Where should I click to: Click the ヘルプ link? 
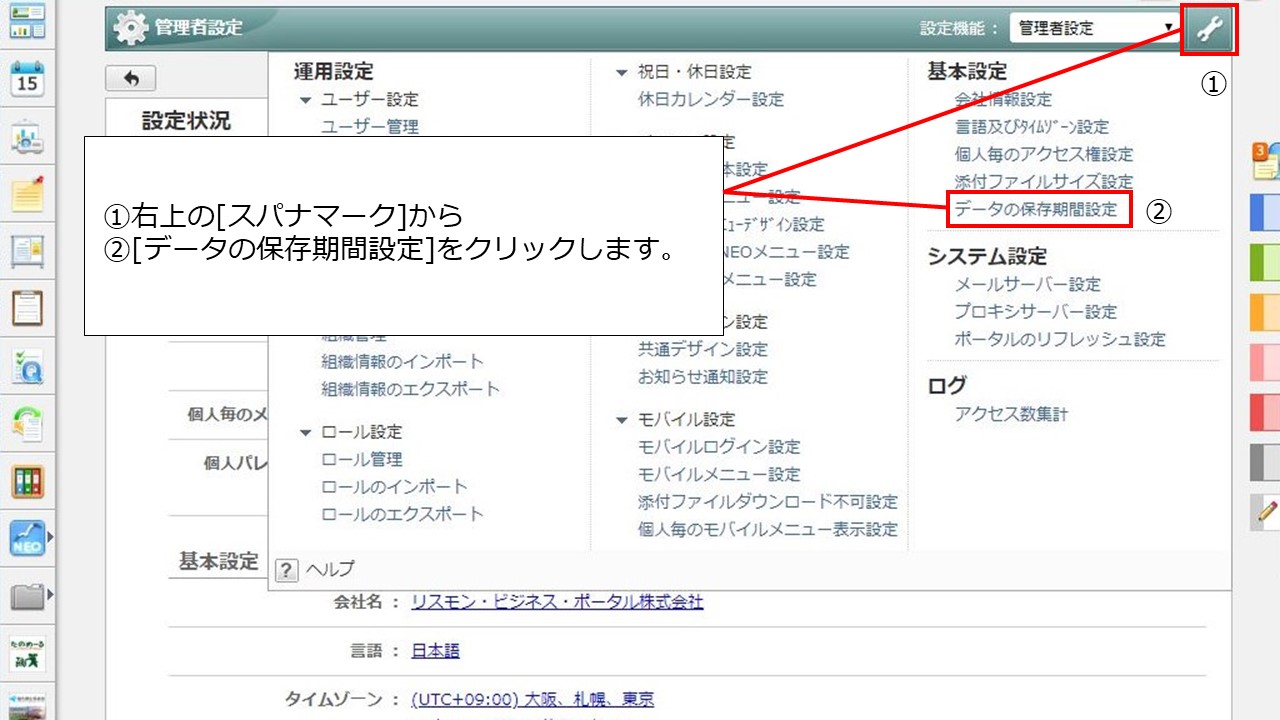click(x=330, y=569)
